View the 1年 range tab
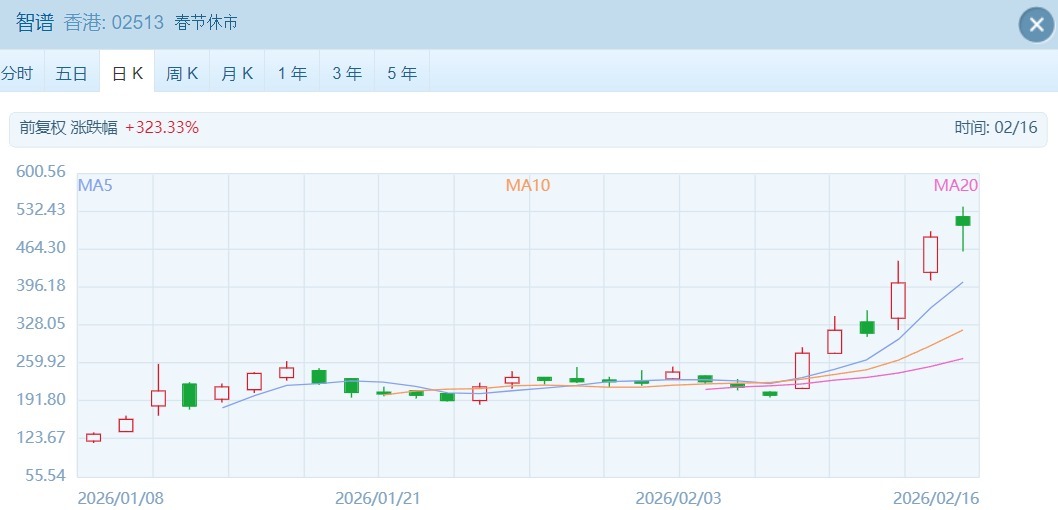The width and height of the screenshot is (1058, 510). point(292,73)
